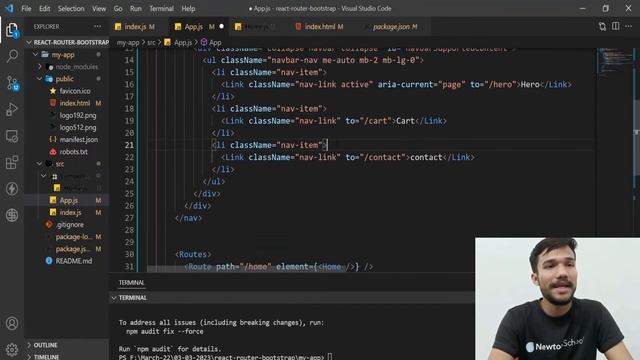Open editor more actions ellipsis
Screen dimensions: 640x360
point(629,27)
